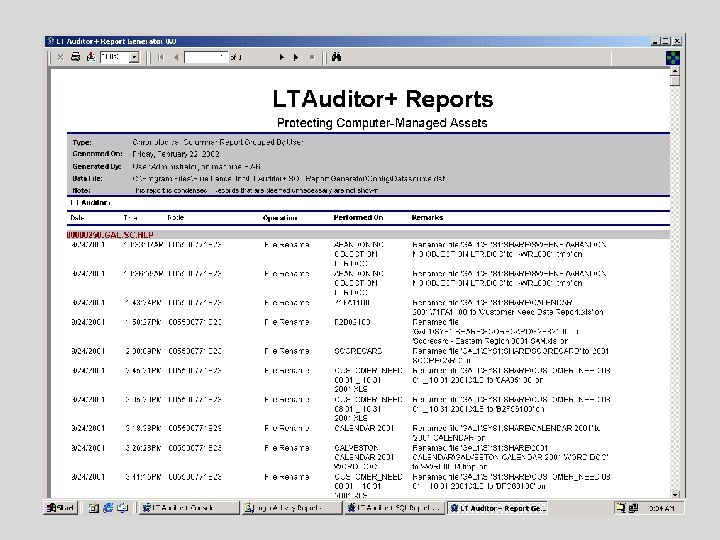
Task: Click the close-report X icon in toolbar
Action: (61, 57)
